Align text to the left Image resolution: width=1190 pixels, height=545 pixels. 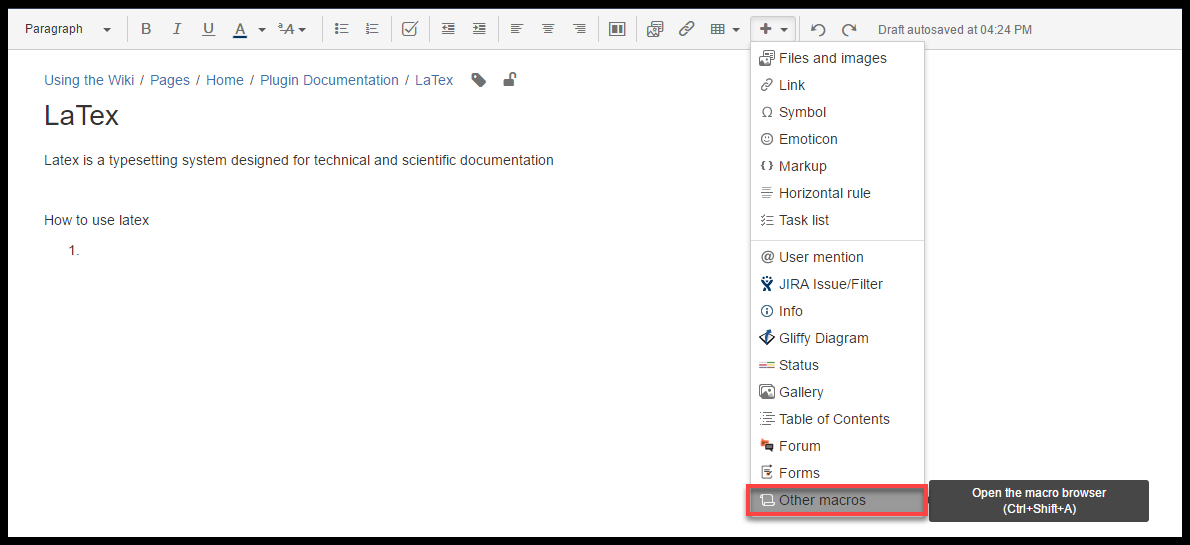click(x=517, y=29)
